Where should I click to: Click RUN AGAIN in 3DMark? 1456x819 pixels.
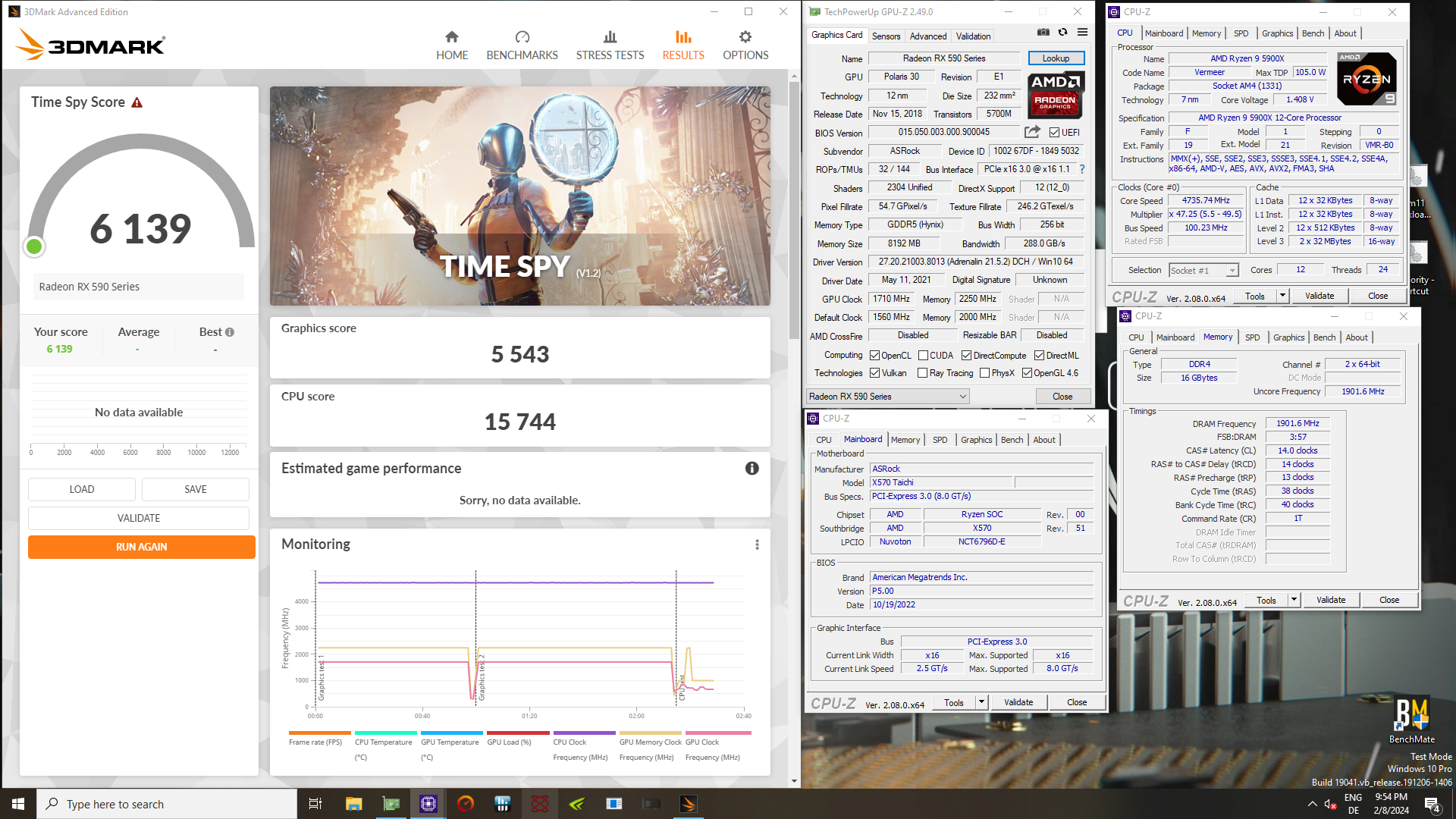click(142, 547)
